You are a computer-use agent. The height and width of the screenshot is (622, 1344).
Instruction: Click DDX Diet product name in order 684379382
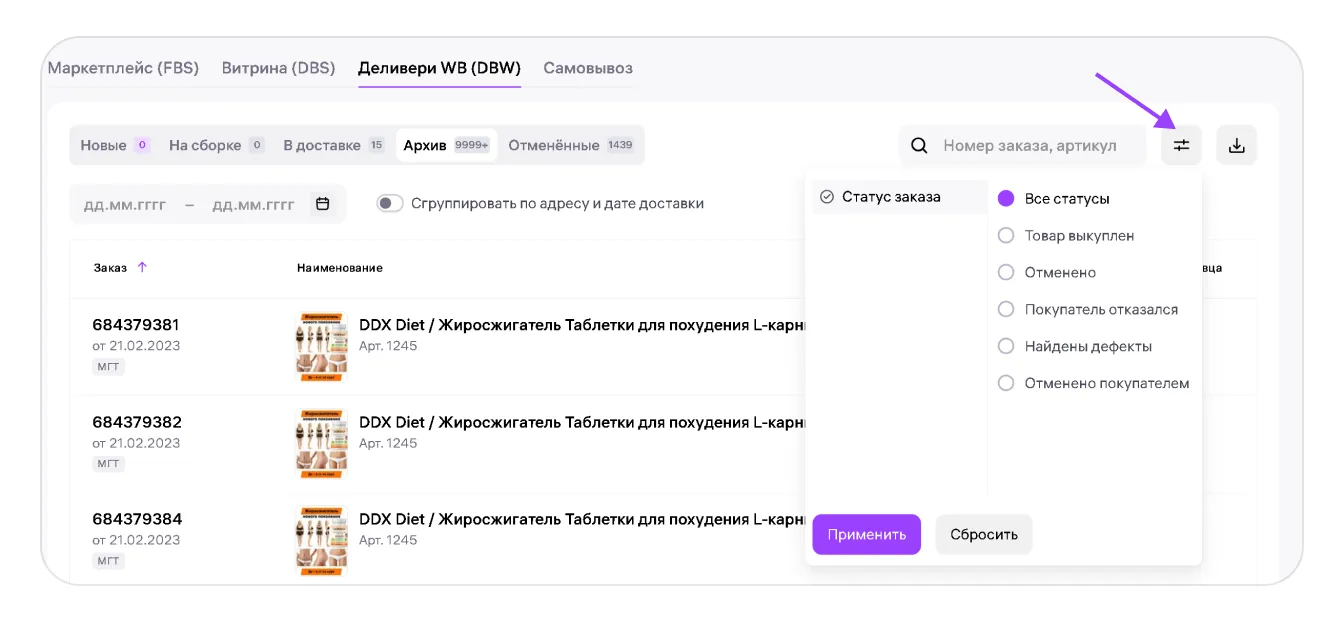583,422
